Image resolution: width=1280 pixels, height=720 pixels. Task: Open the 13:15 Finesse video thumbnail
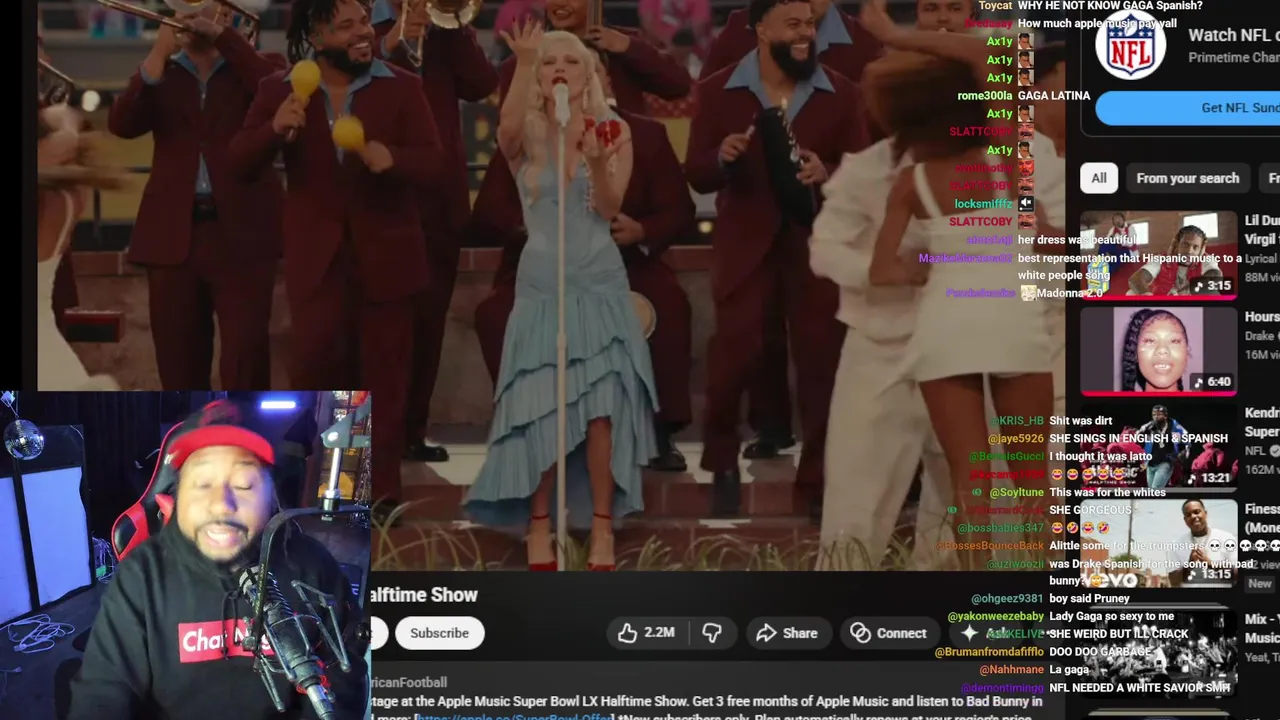[1158, 543]
